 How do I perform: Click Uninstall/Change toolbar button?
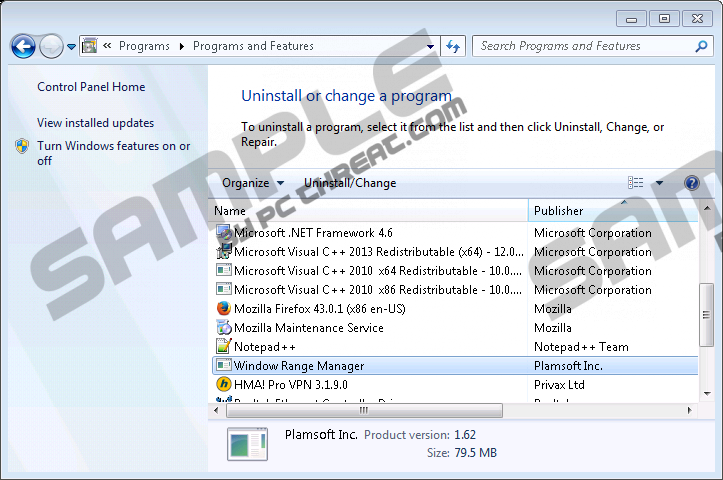pos(350,183)
